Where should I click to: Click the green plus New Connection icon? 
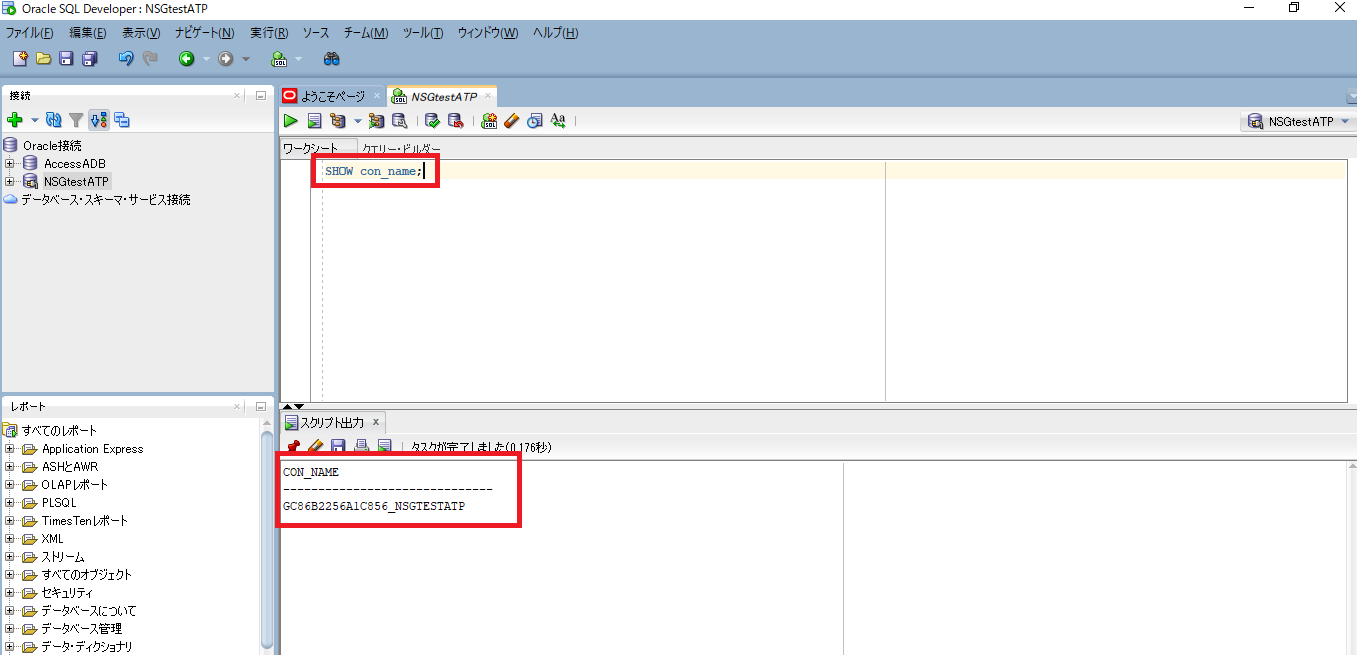[15, 120]
